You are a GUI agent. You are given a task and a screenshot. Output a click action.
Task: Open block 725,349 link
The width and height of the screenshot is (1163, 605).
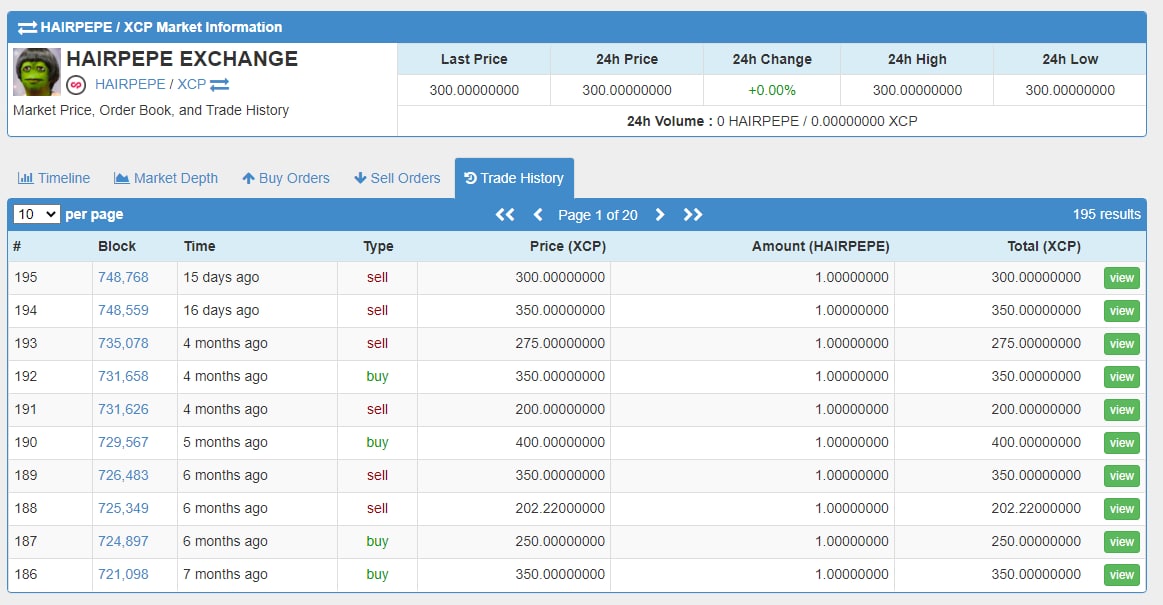(123, 509)
